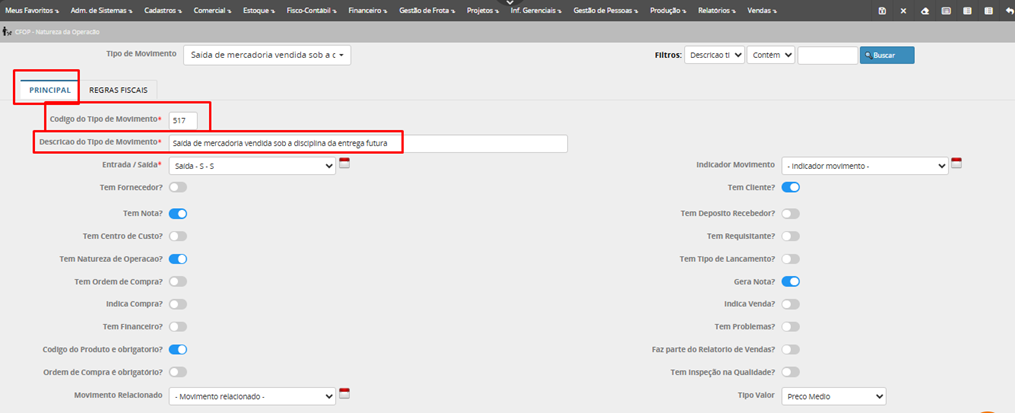Click the CFOP person icon in title bar
This screenshot has width=1015, height=413.
7,32
